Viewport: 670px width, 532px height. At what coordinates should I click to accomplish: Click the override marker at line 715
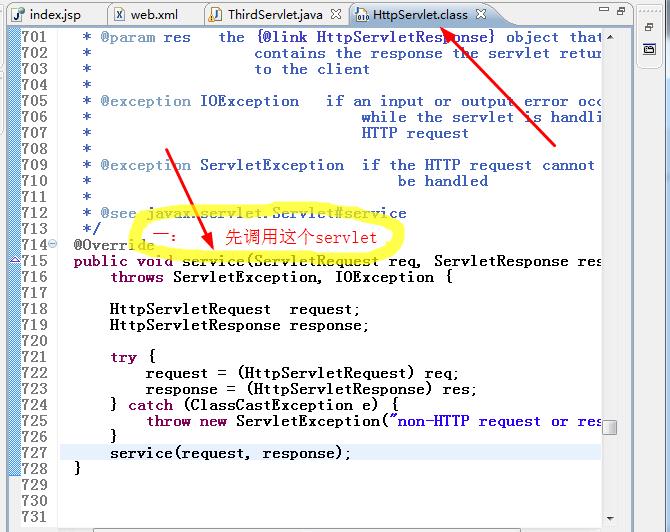[x=15, y=259]
